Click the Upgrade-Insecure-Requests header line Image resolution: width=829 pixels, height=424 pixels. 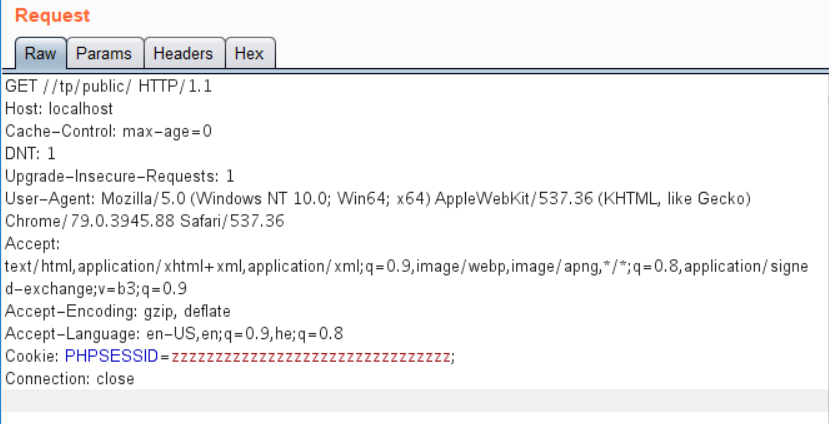pyautogui.click(x=119, y=176)
